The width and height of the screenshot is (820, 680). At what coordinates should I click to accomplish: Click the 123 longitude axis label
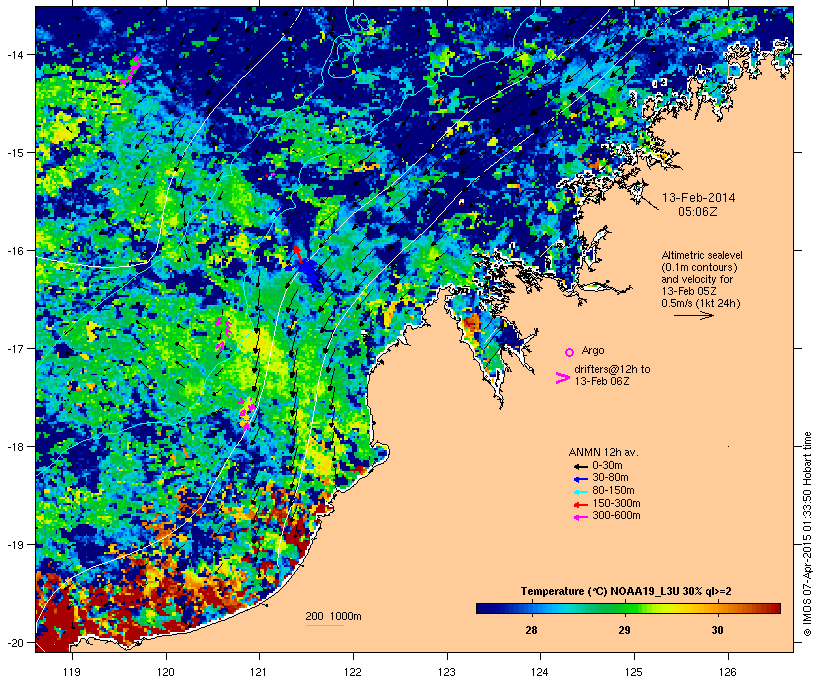point(447,672)
